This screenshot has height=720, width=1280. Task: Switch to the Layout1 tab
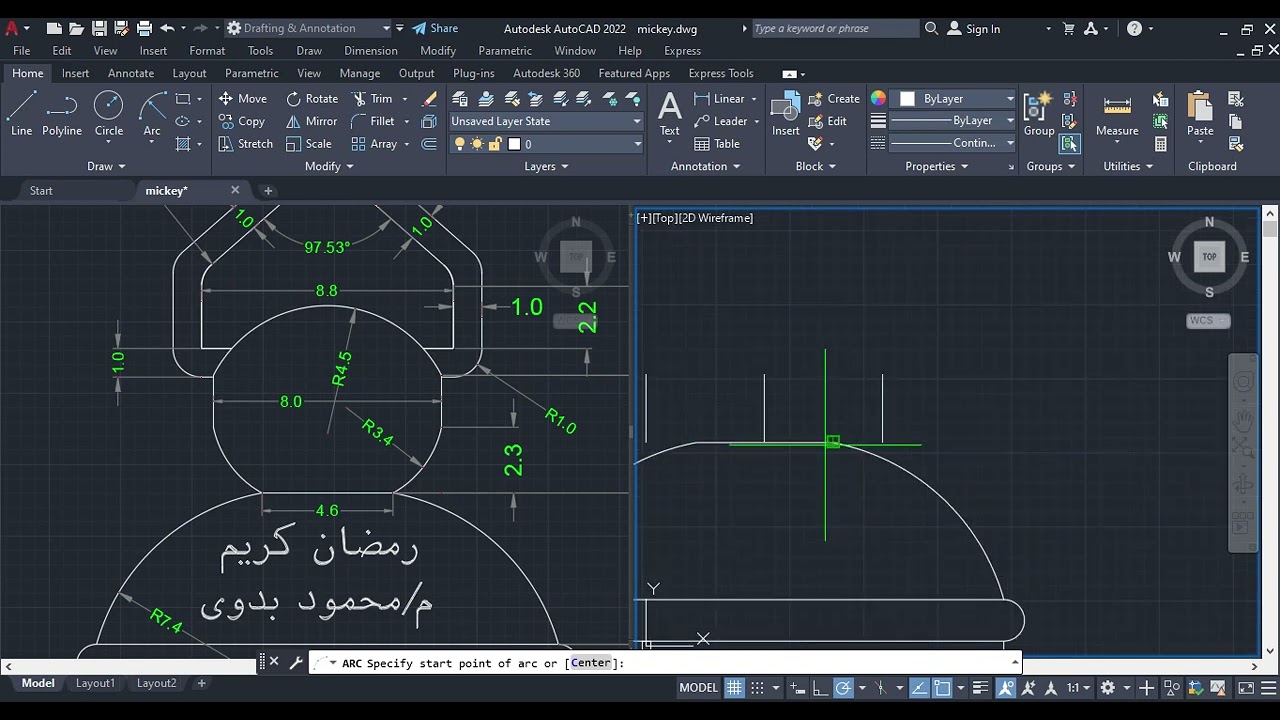(x=95, y=683)
